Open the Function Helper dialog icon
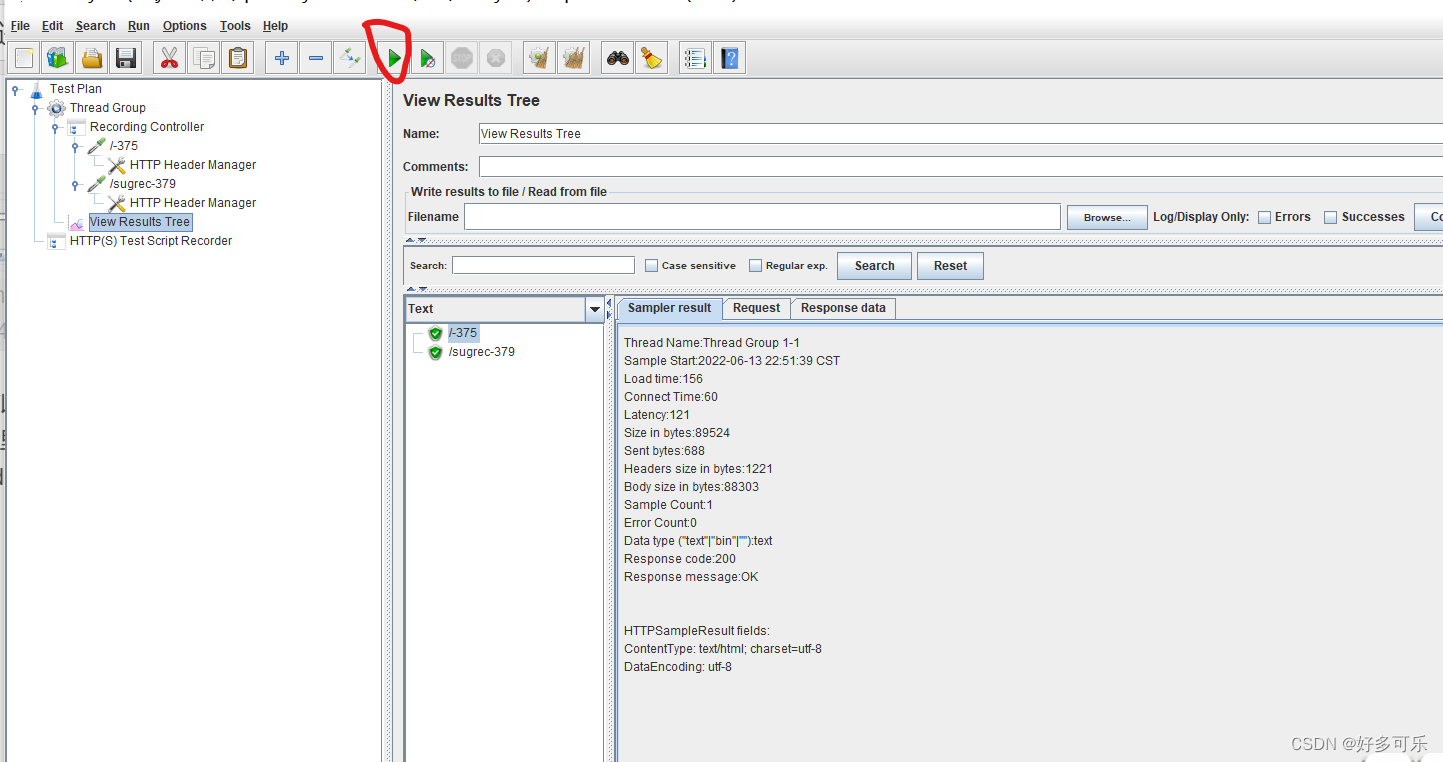Viewport: 1443px width, 762px height. [695, 58]
